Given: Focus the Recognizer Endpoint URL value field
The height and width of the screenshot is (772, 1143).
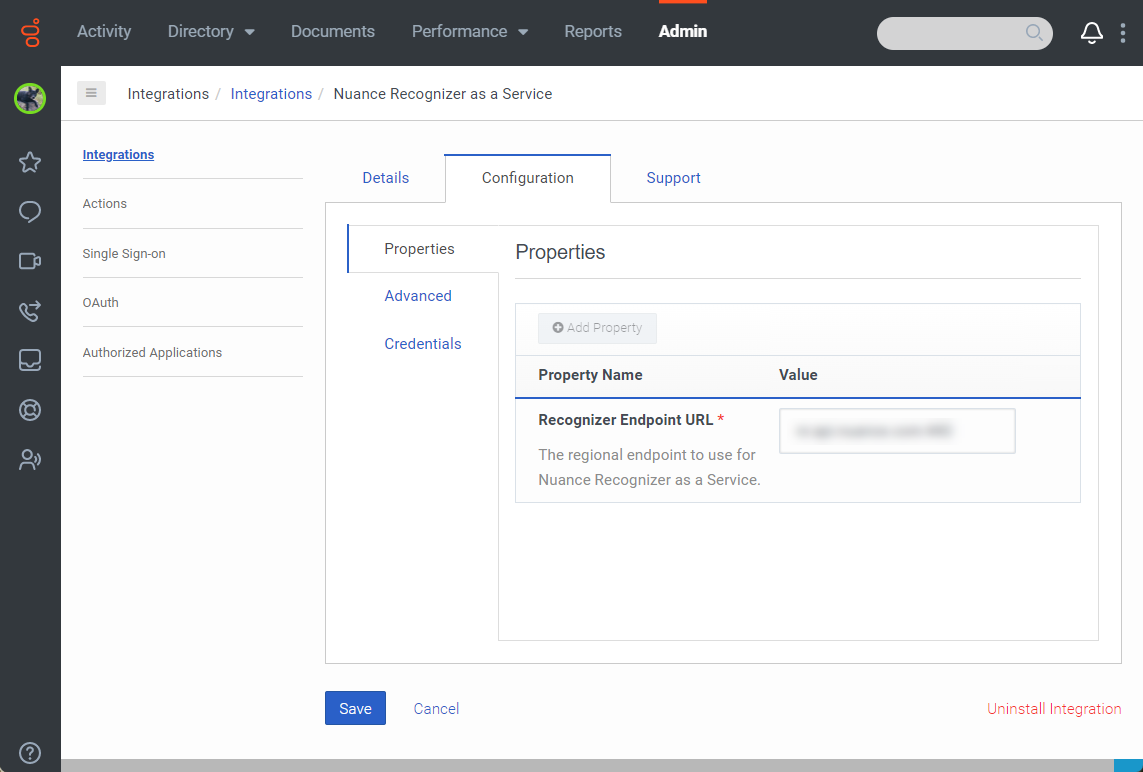Looking at the screenshot, I should coord(897,431).
